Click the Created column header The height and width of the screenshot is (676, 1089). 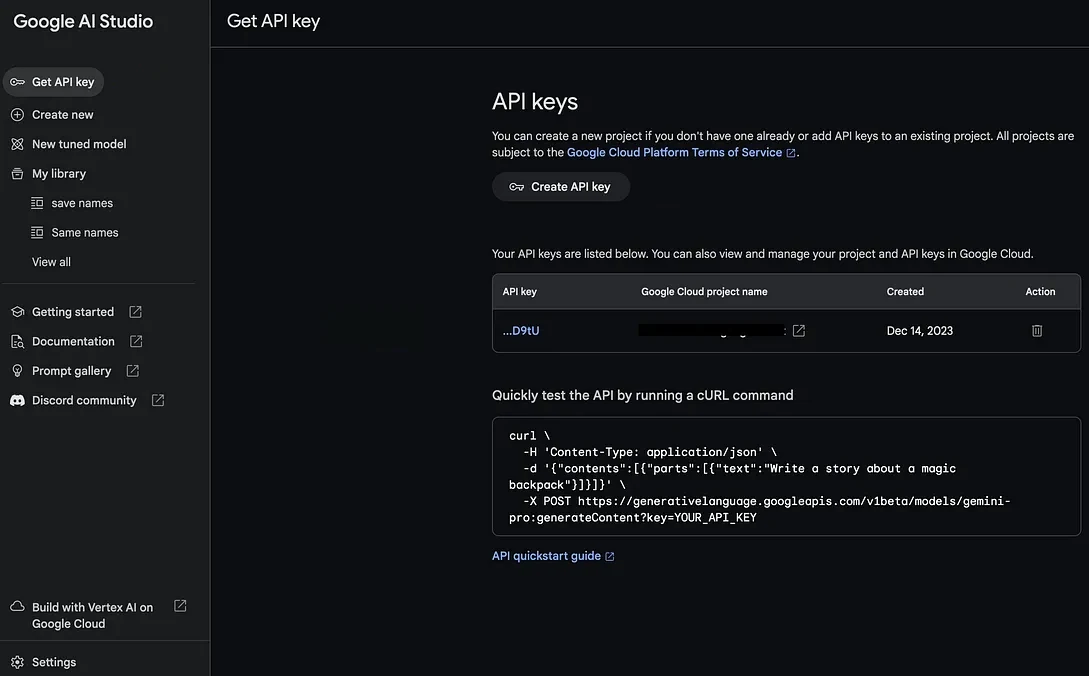point(905,292)
